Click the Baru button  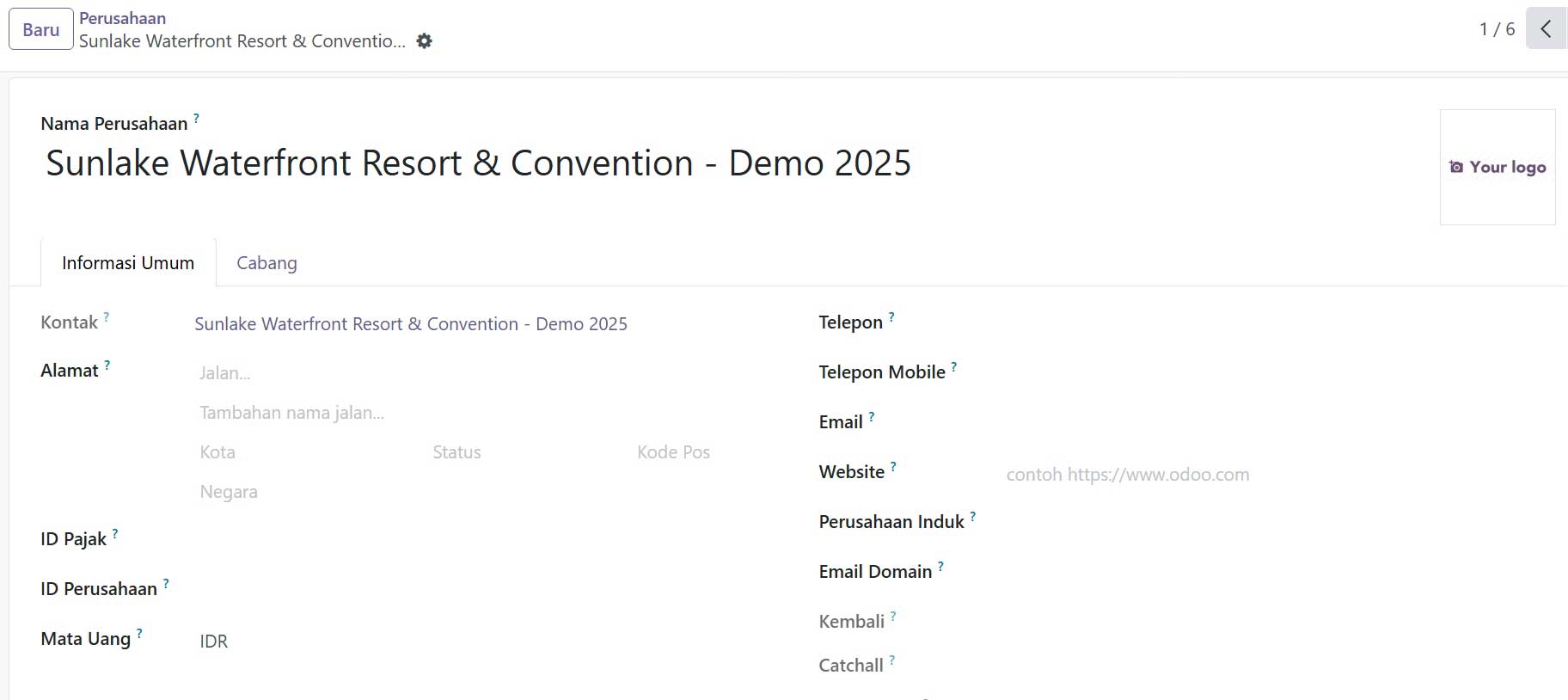point(41,29)
